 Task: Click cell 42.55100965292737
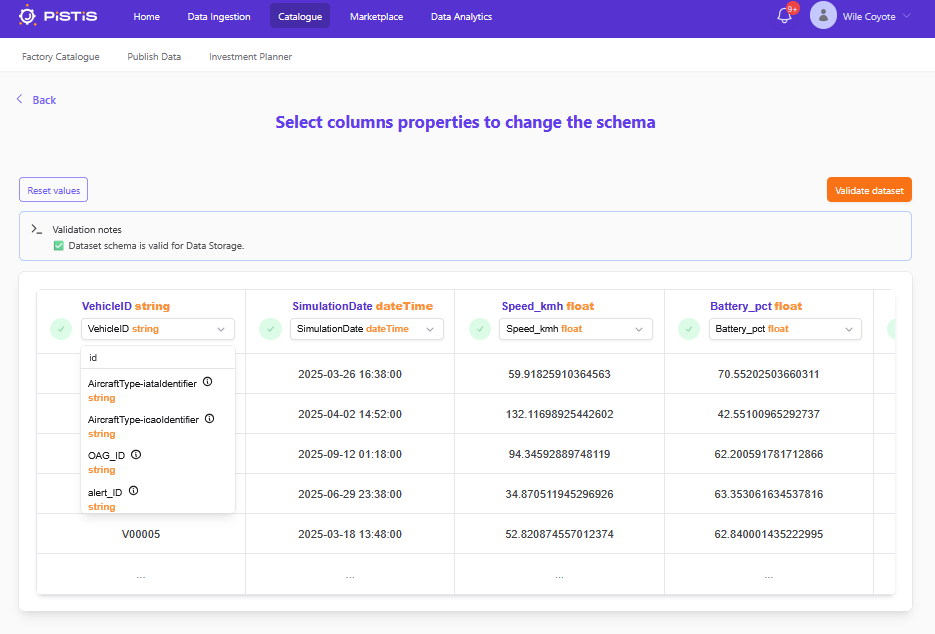pos(769,414)
